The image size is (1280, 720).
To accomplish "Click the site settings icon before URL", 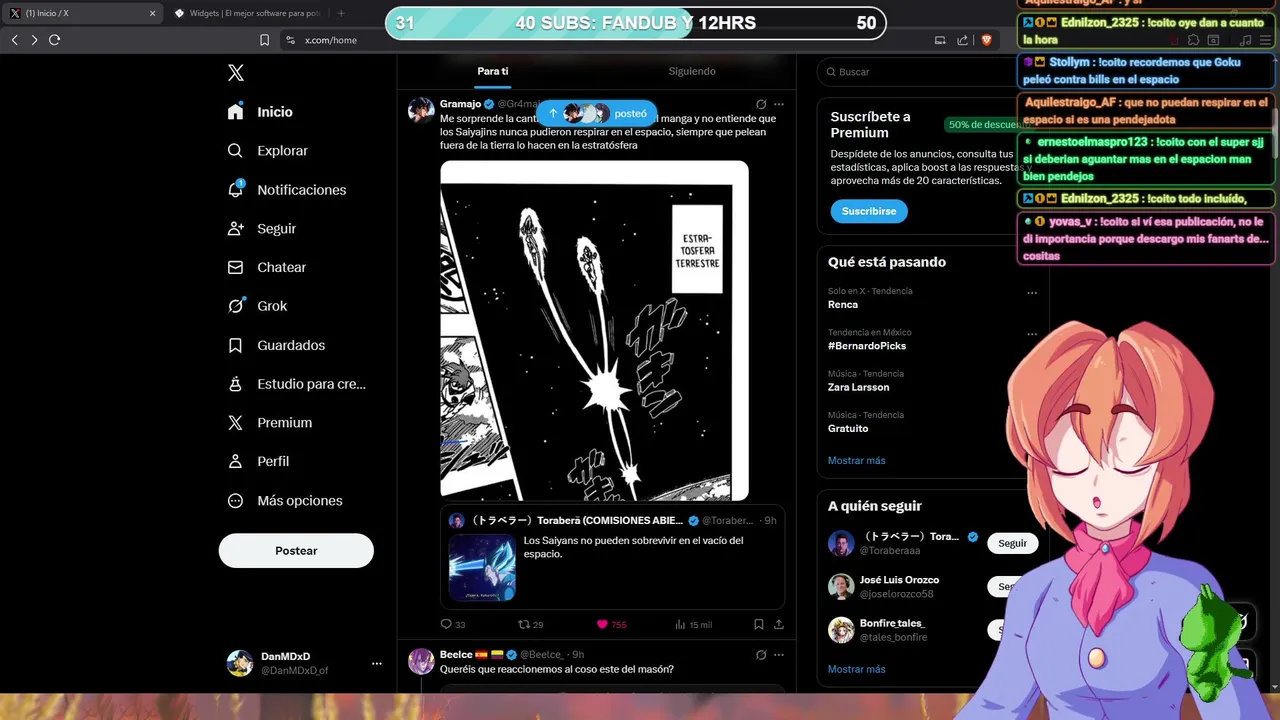I will [x=290, y=40].
